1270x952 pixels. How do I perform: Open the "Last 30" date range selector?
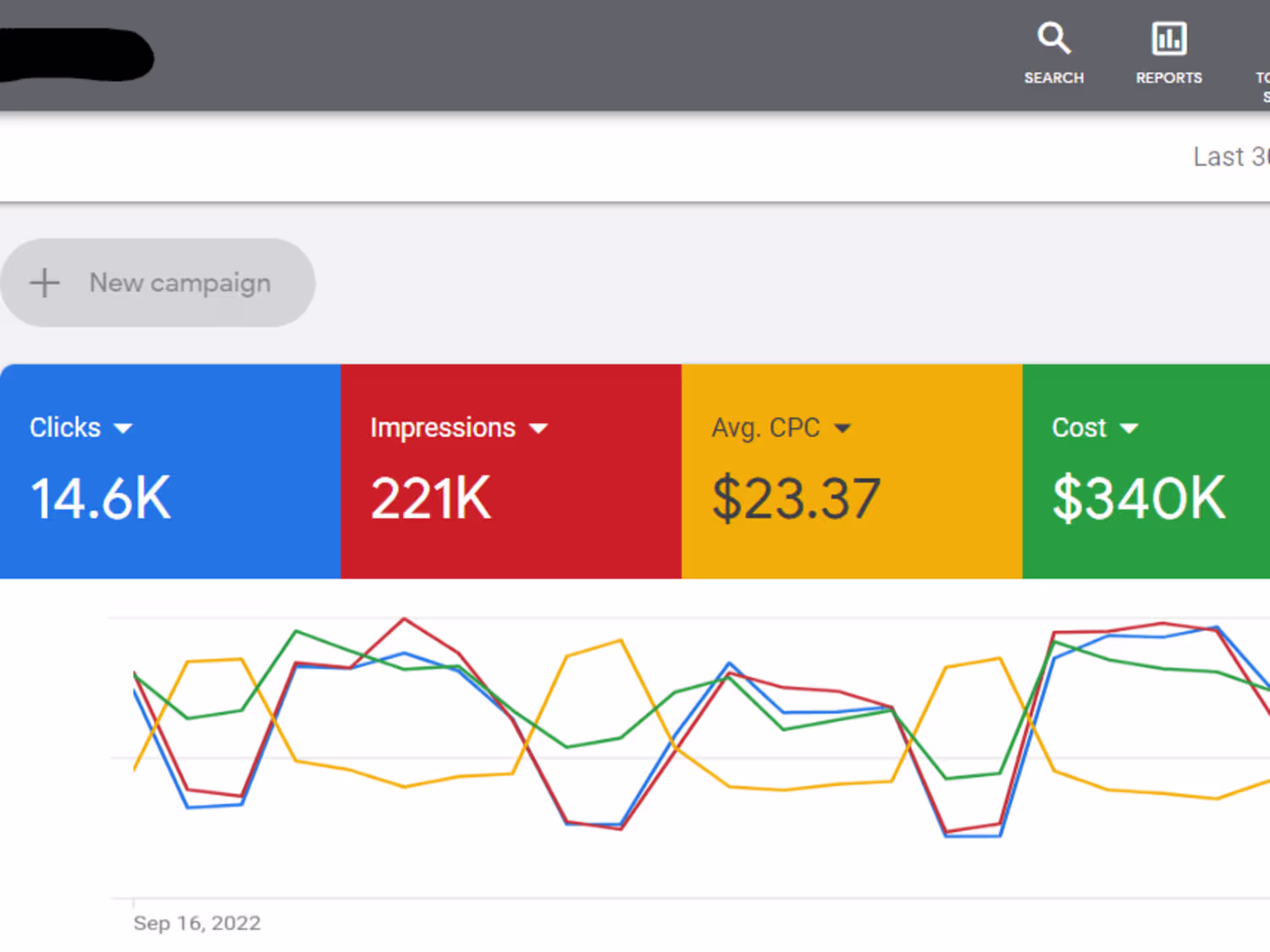(1230, 157)
